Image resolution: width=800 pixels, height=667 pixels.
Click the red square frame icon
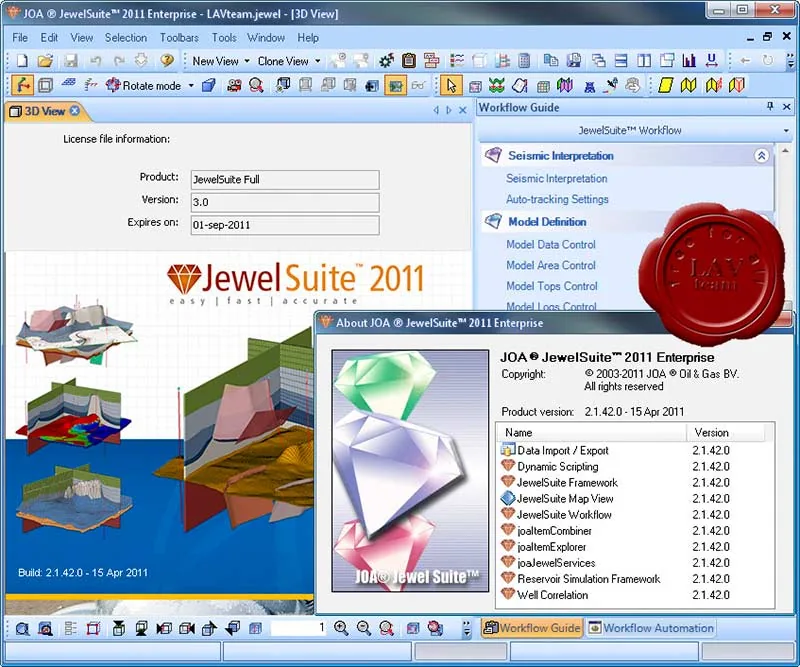[93, 628]
